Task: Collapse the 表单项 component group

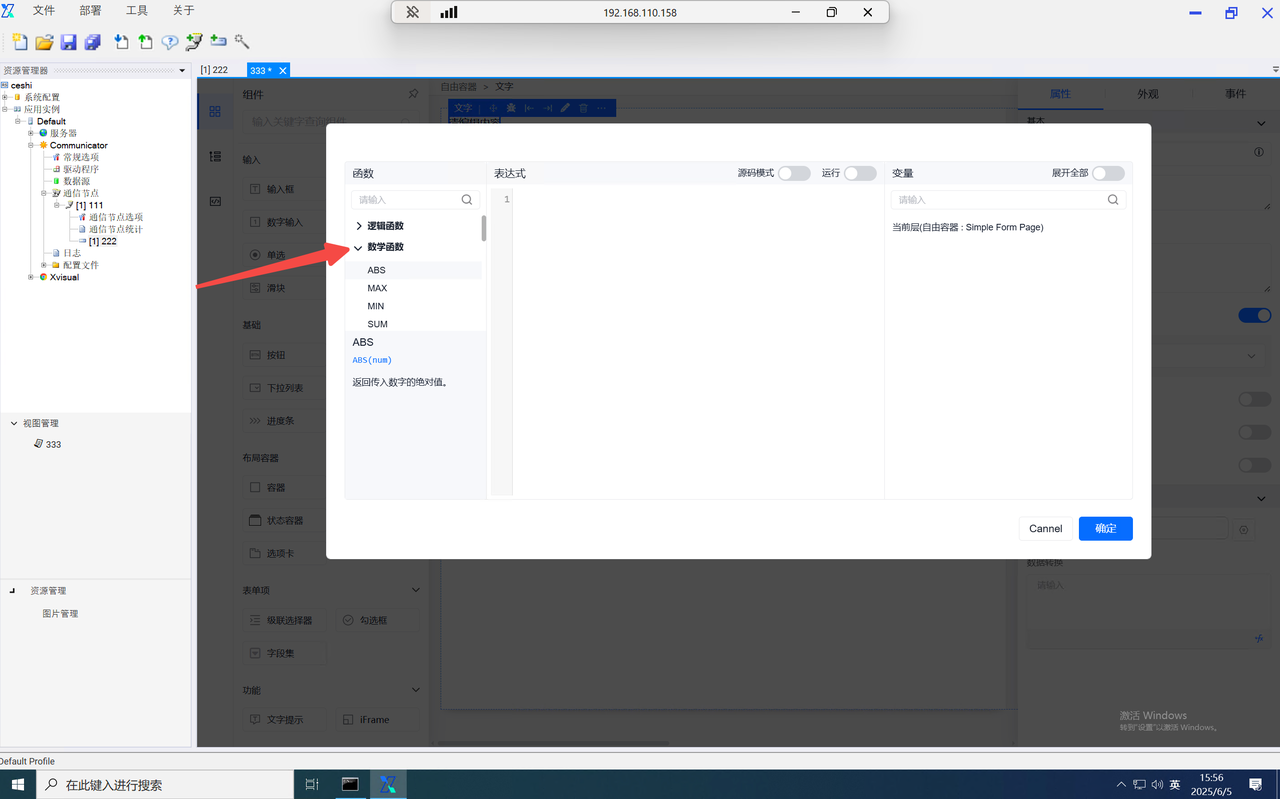Action: pos(416,590)
